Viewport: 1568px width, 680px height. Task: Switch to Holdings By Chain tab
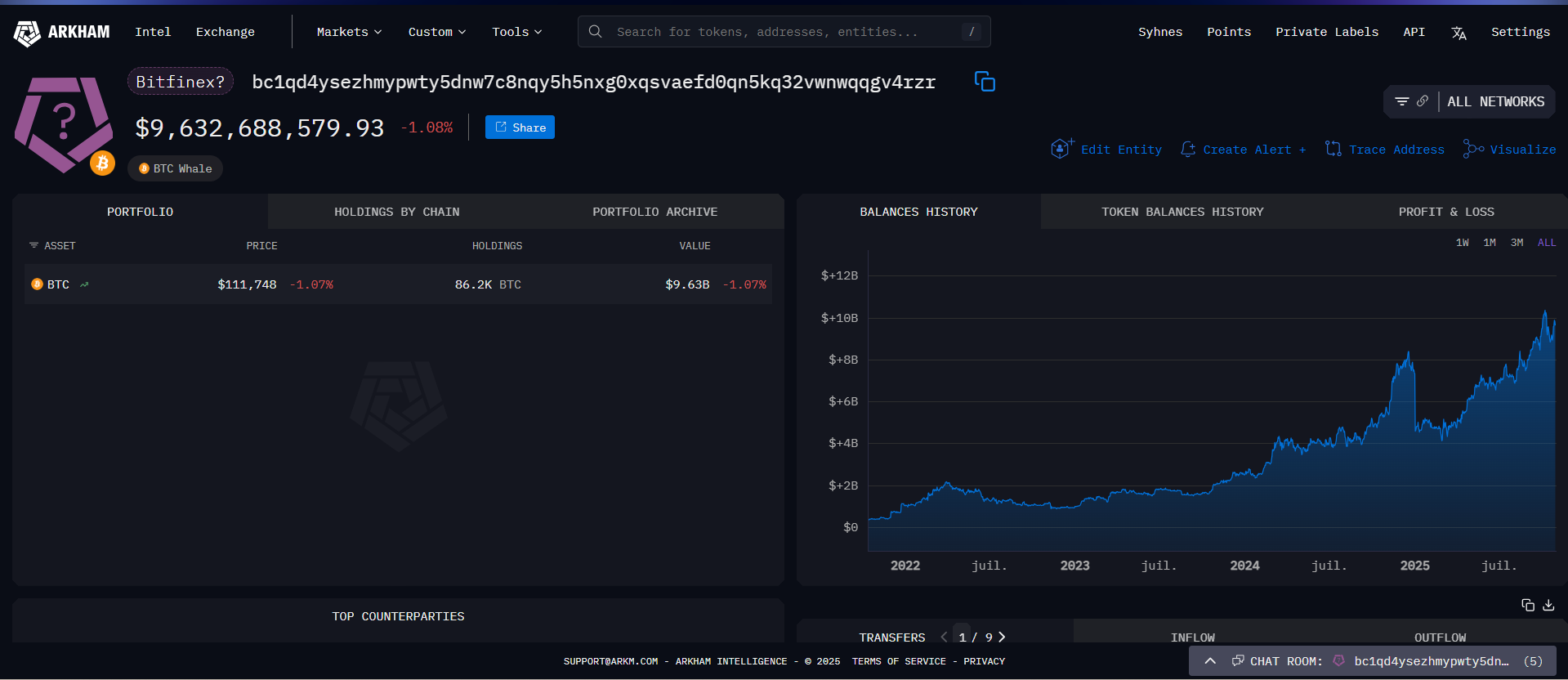pos(397,212)
